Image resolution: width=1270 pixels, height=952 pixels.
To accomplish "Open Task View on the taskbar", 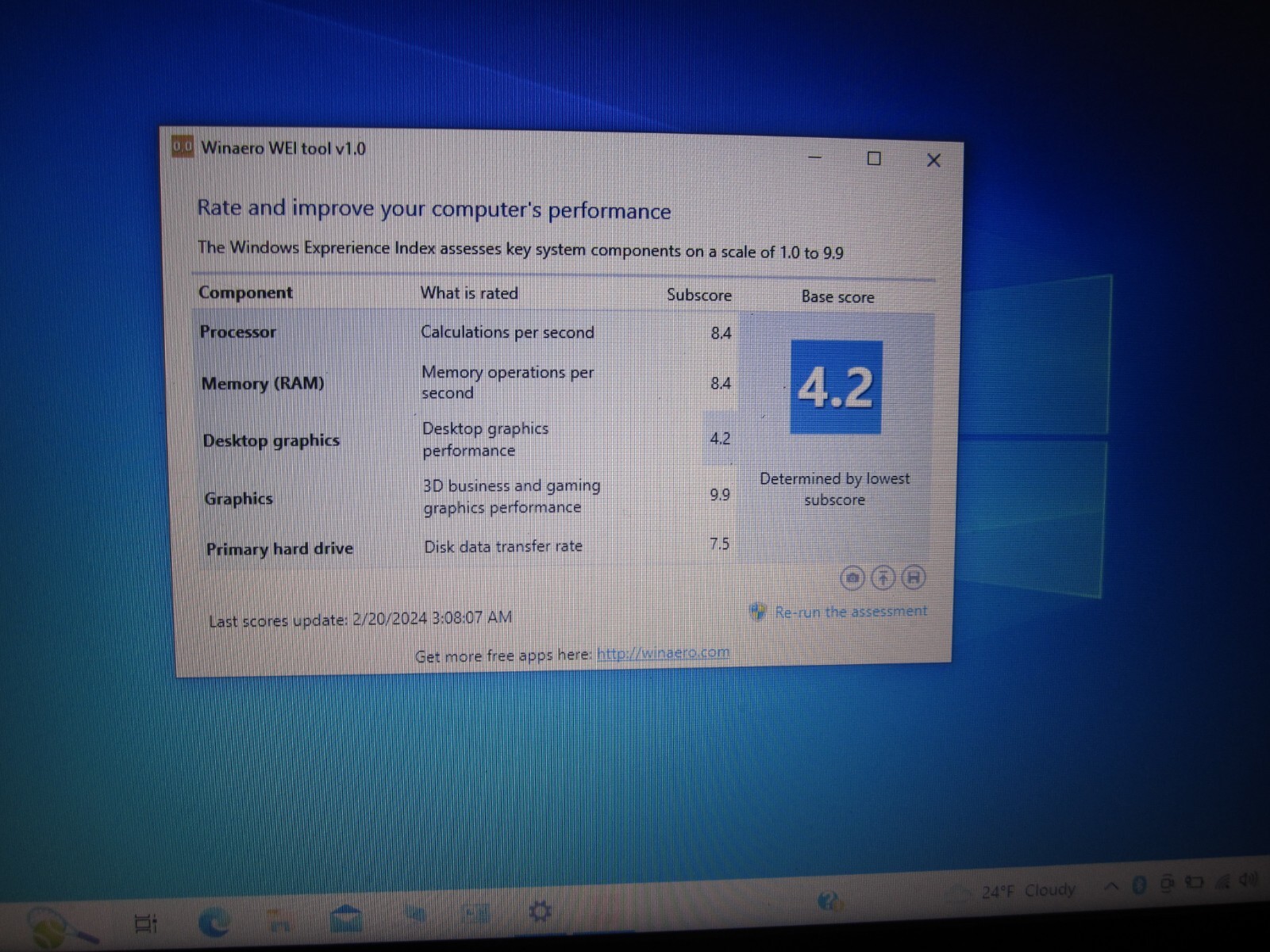I will [x=146, y=923].
